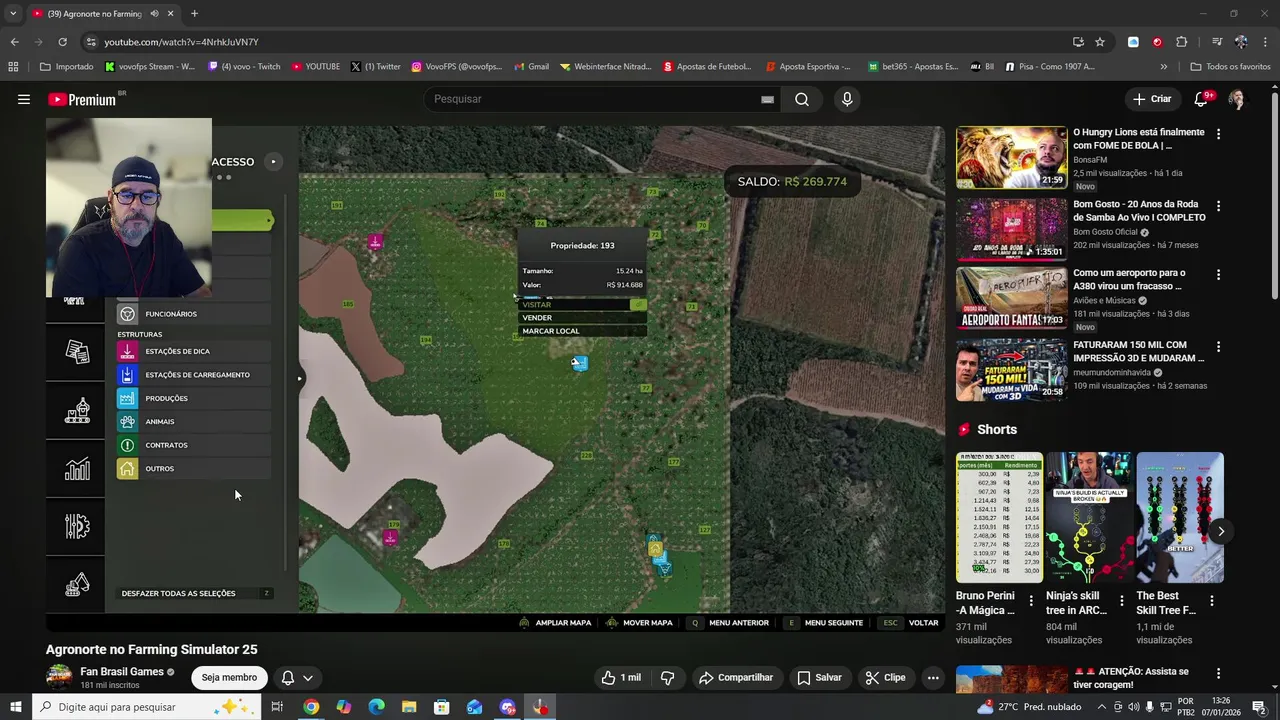Screen dimensions: 1280x720
Task: Open the on-screen keyboard in search box
Action: point(767,99)
